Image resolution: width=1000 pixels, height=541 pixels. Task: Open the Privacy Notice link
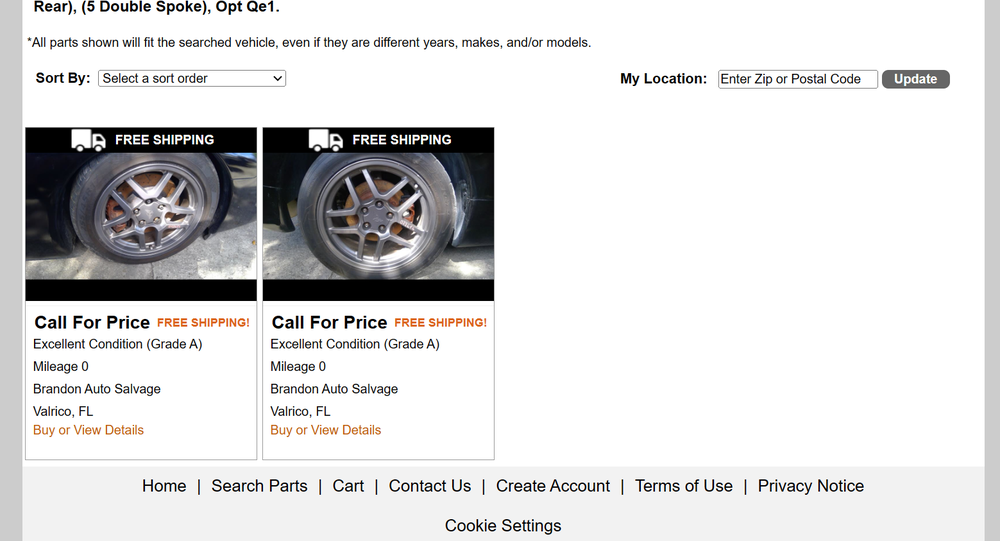810,486
